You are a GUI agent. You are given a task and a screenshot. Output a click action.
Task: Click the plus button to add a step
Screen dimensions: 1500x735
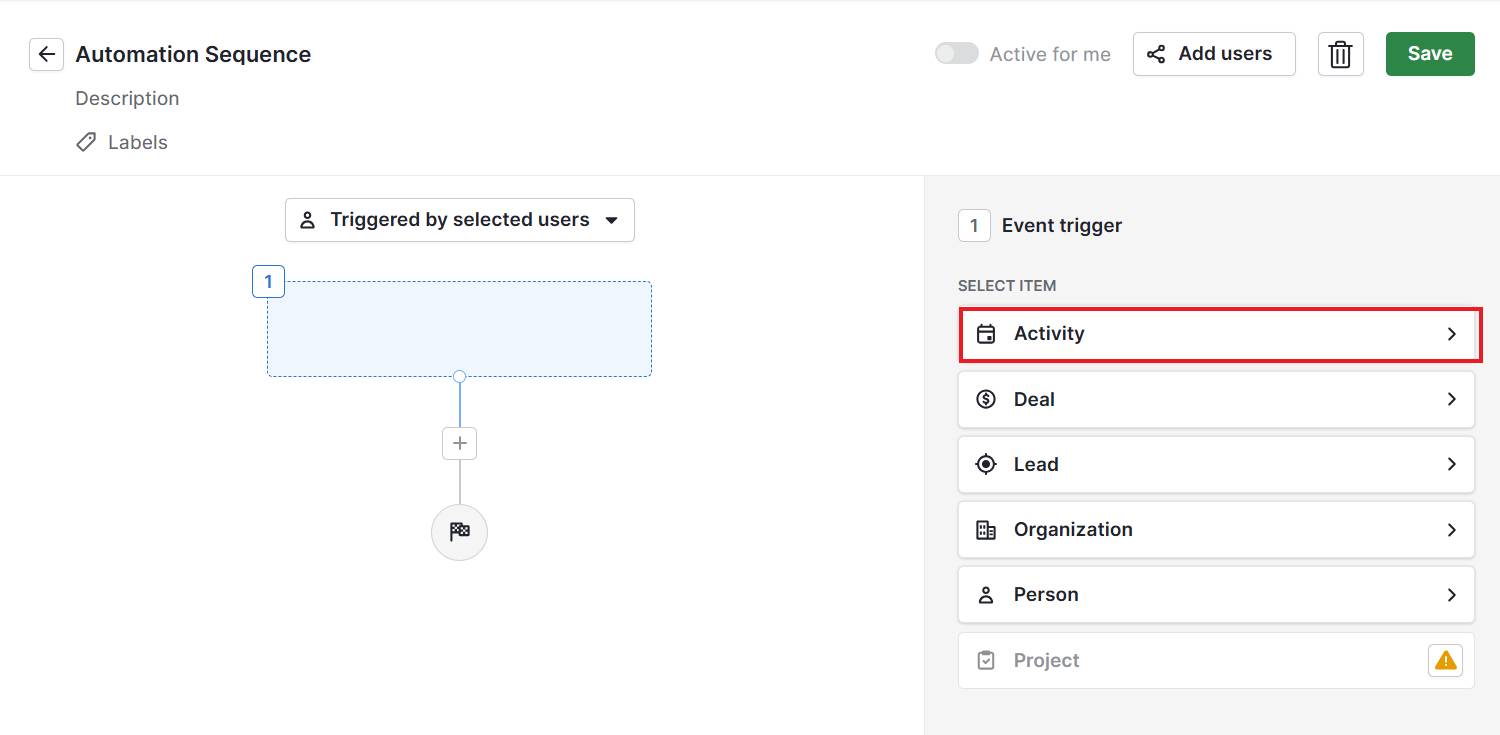coord(459,443)
